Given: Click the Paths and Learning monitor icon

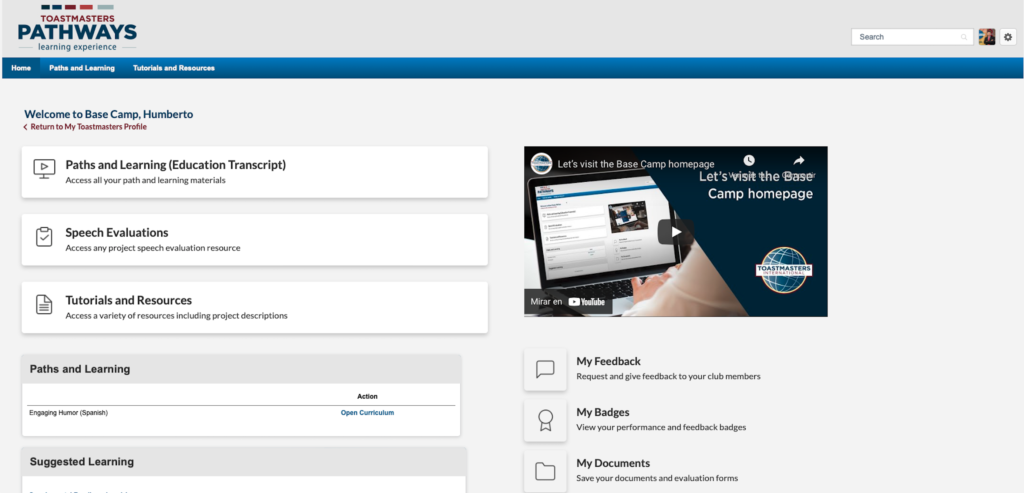Looking at the screenshot, I should 44,169.
